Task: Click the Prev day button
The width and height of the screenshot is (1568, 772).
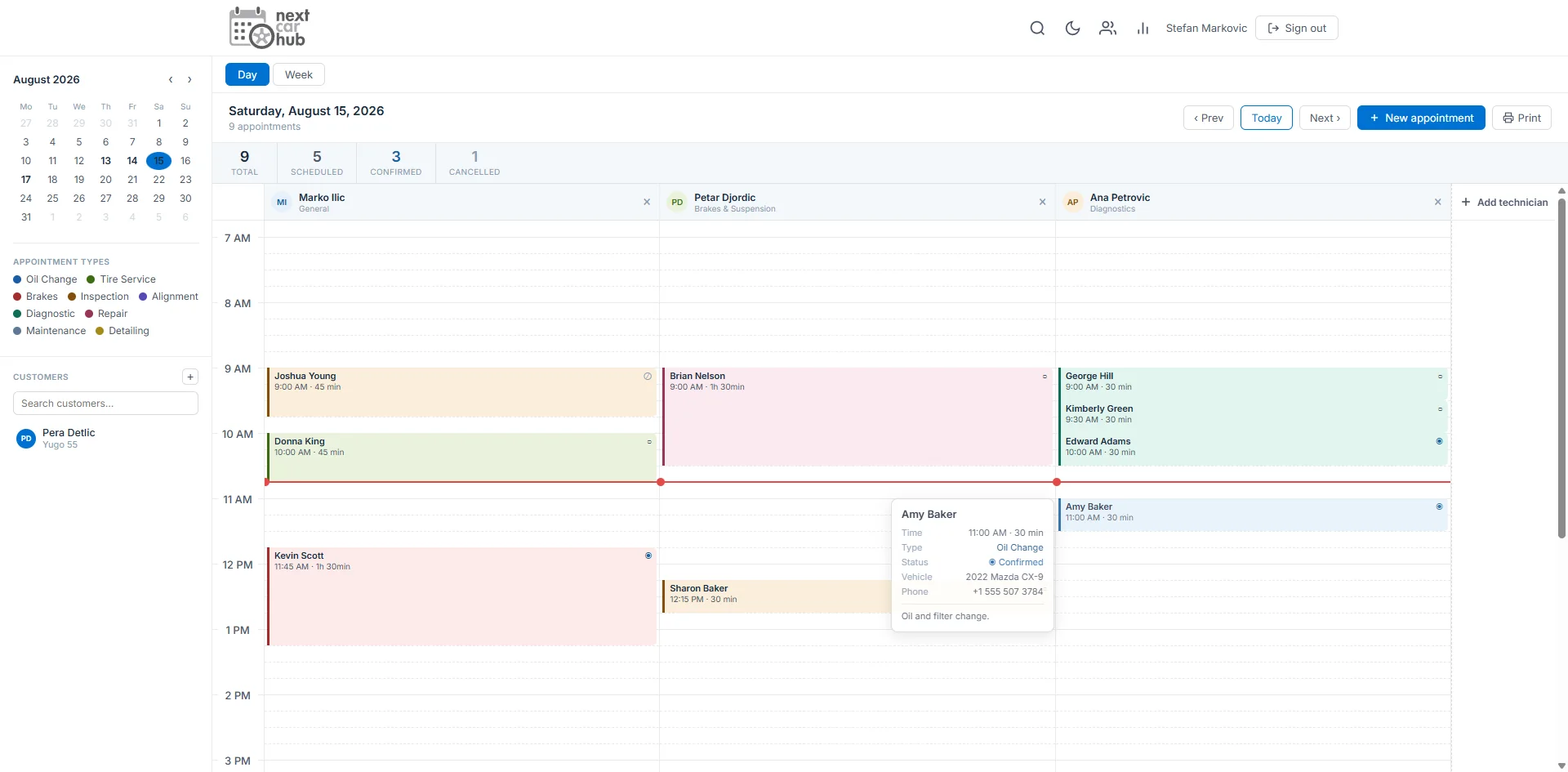Action: click(x=1208, y=118)
